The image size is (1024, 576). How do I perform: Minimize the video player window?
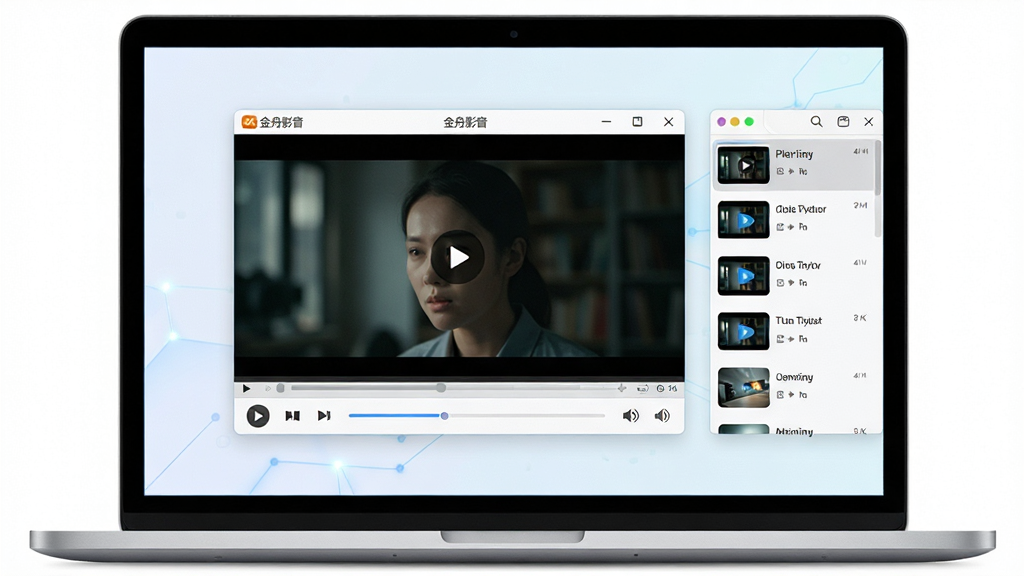606,121
